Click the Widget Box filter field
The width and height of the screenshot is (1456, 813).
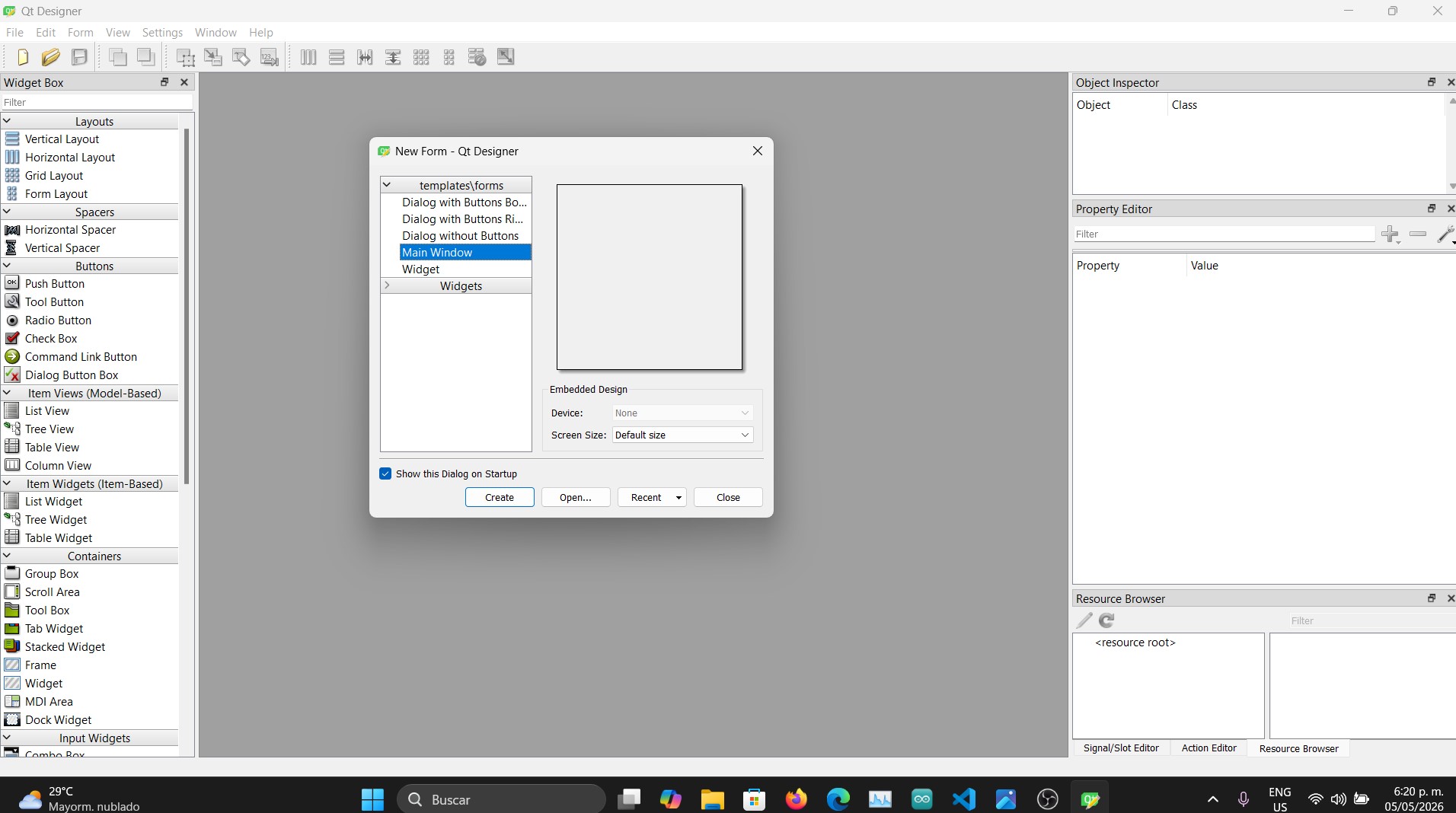[x=97, y=102]
